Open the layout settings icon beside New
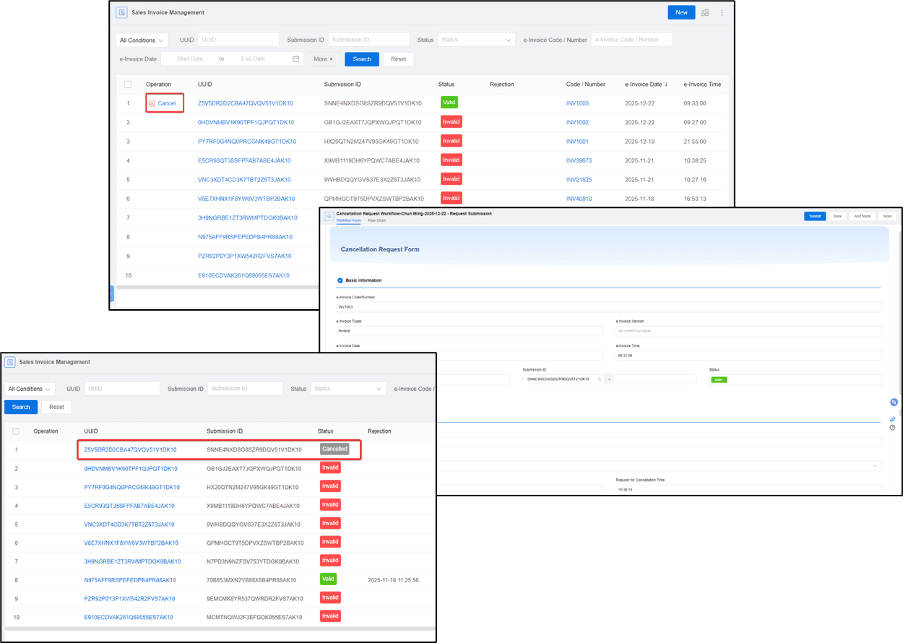 (x=705, y=13)
